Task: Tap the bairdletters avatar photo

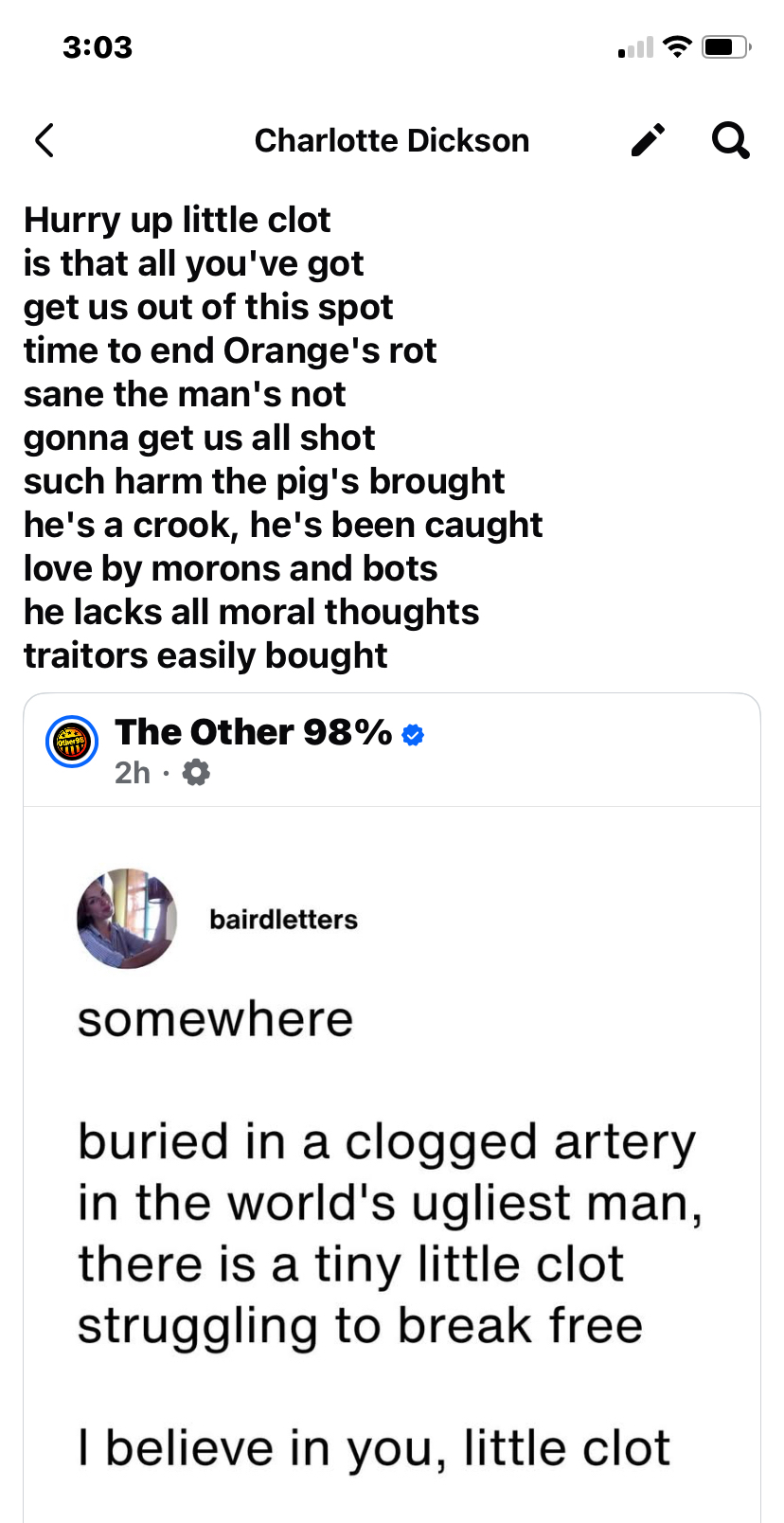Action: coord(127,918)
